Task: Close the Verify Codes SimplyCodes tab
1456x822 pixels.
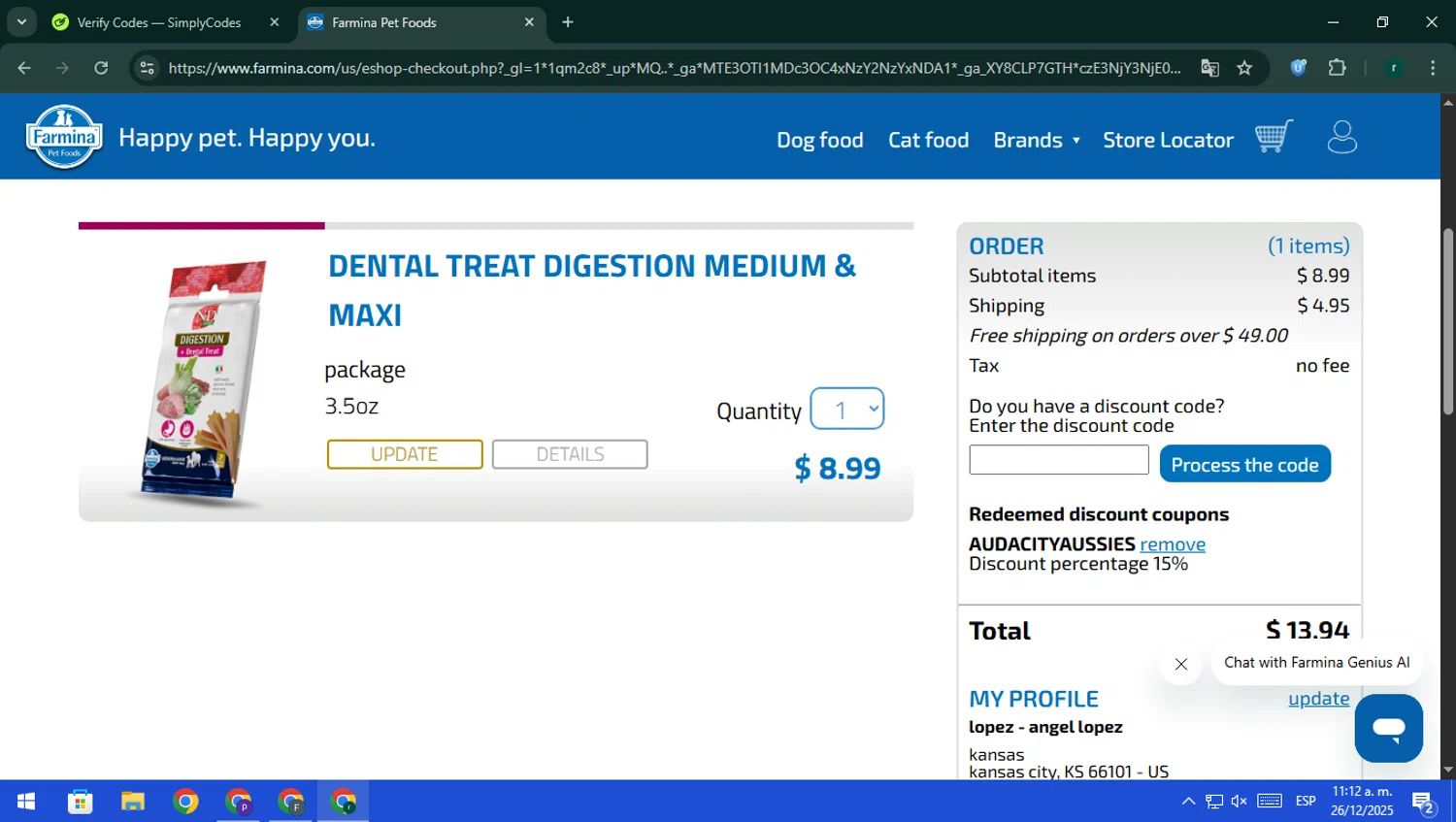Action: click(x=275, y=22)
